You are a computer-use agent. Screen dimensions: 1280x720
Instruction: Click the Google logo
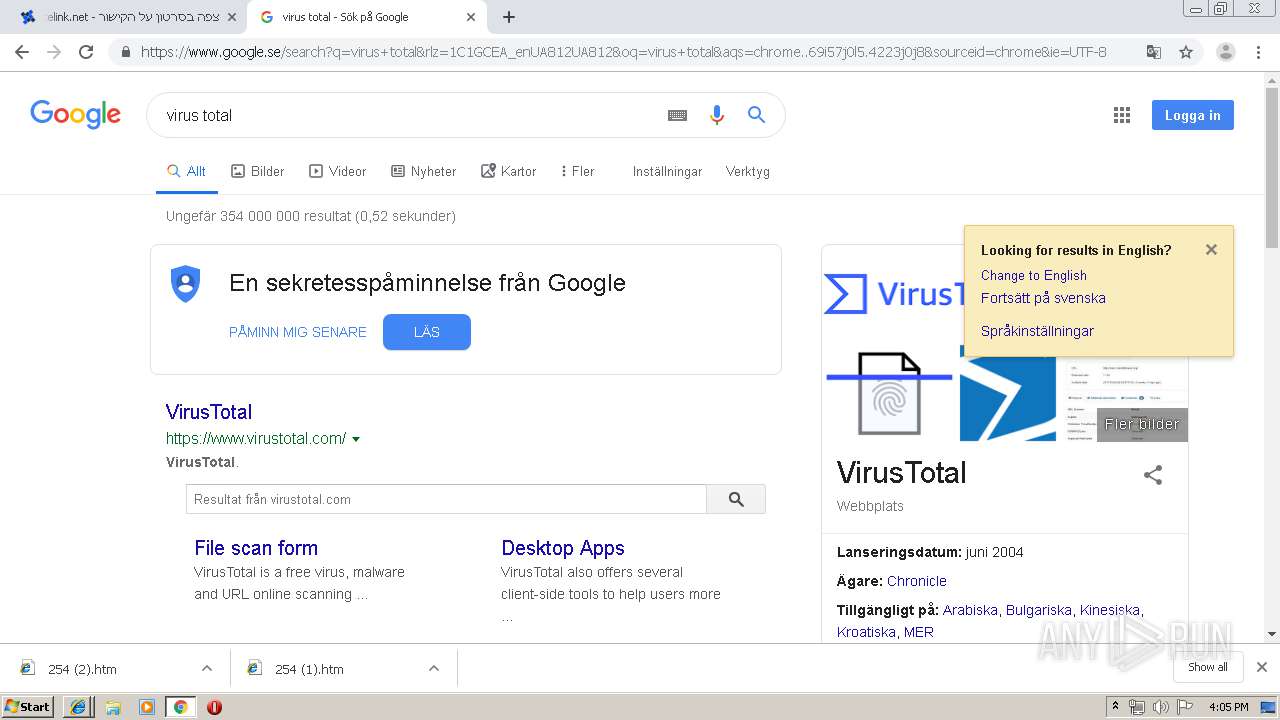tap(75, 114)
